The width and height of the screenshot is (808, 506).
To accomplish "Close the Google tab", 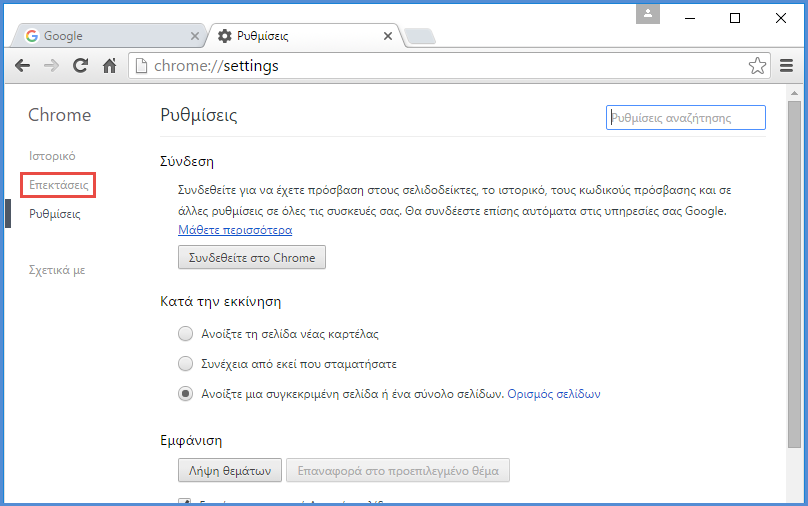I will click(x=195, y=36).
